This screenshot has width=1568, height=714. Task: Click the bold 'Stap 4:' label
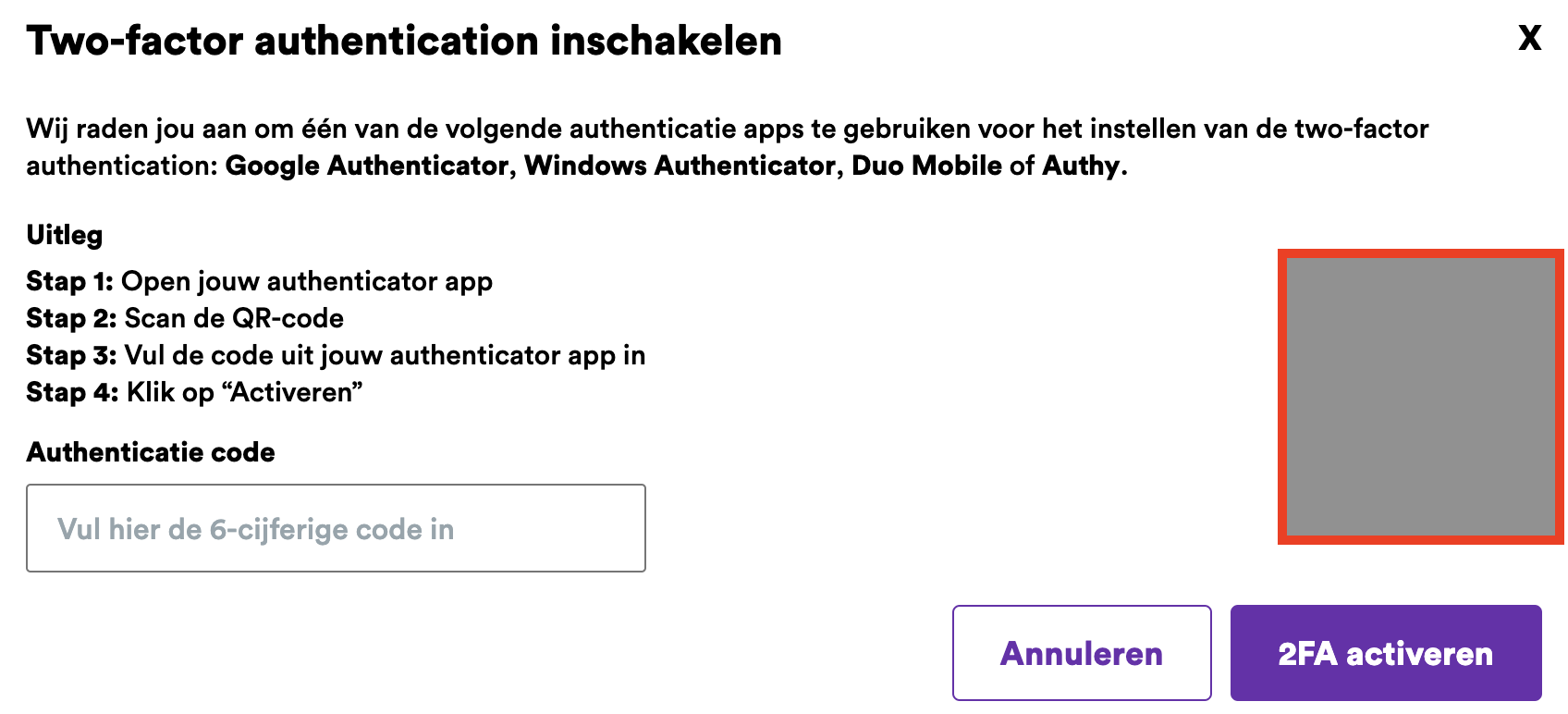(72, 392)
